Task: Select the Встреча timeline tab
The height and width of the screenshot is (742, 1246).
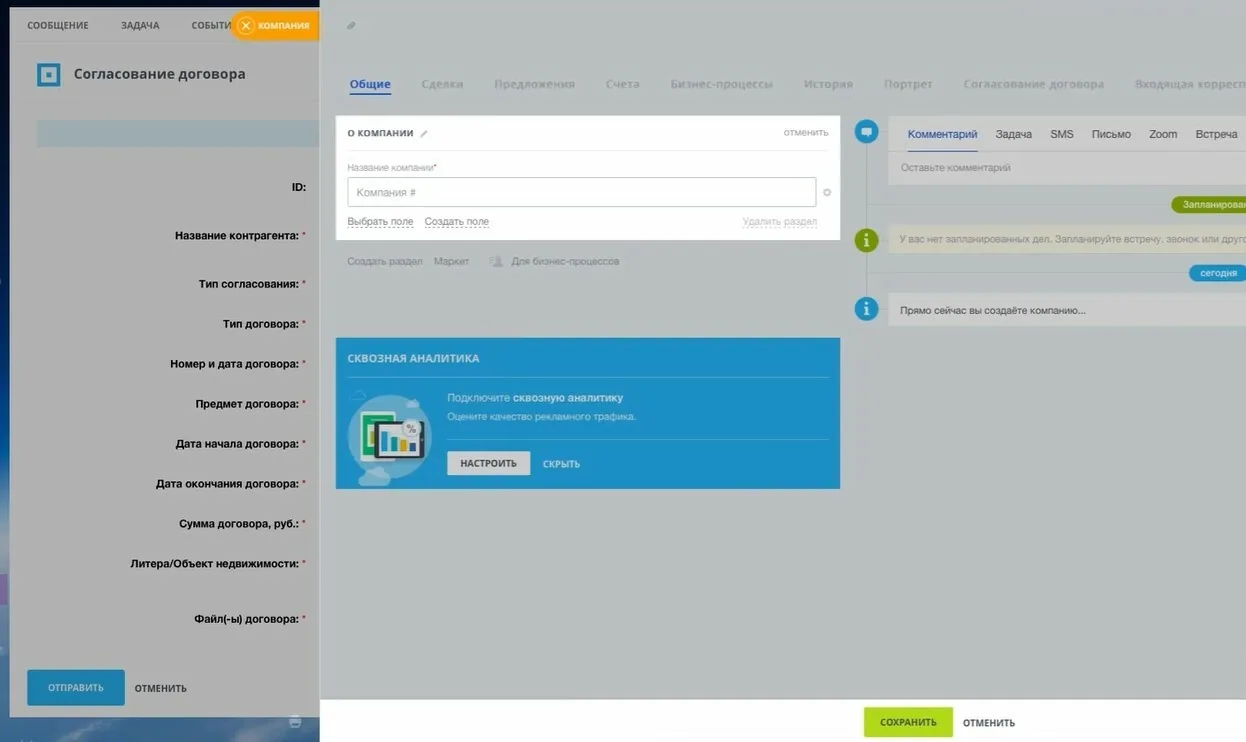Action: (1216, 134)
